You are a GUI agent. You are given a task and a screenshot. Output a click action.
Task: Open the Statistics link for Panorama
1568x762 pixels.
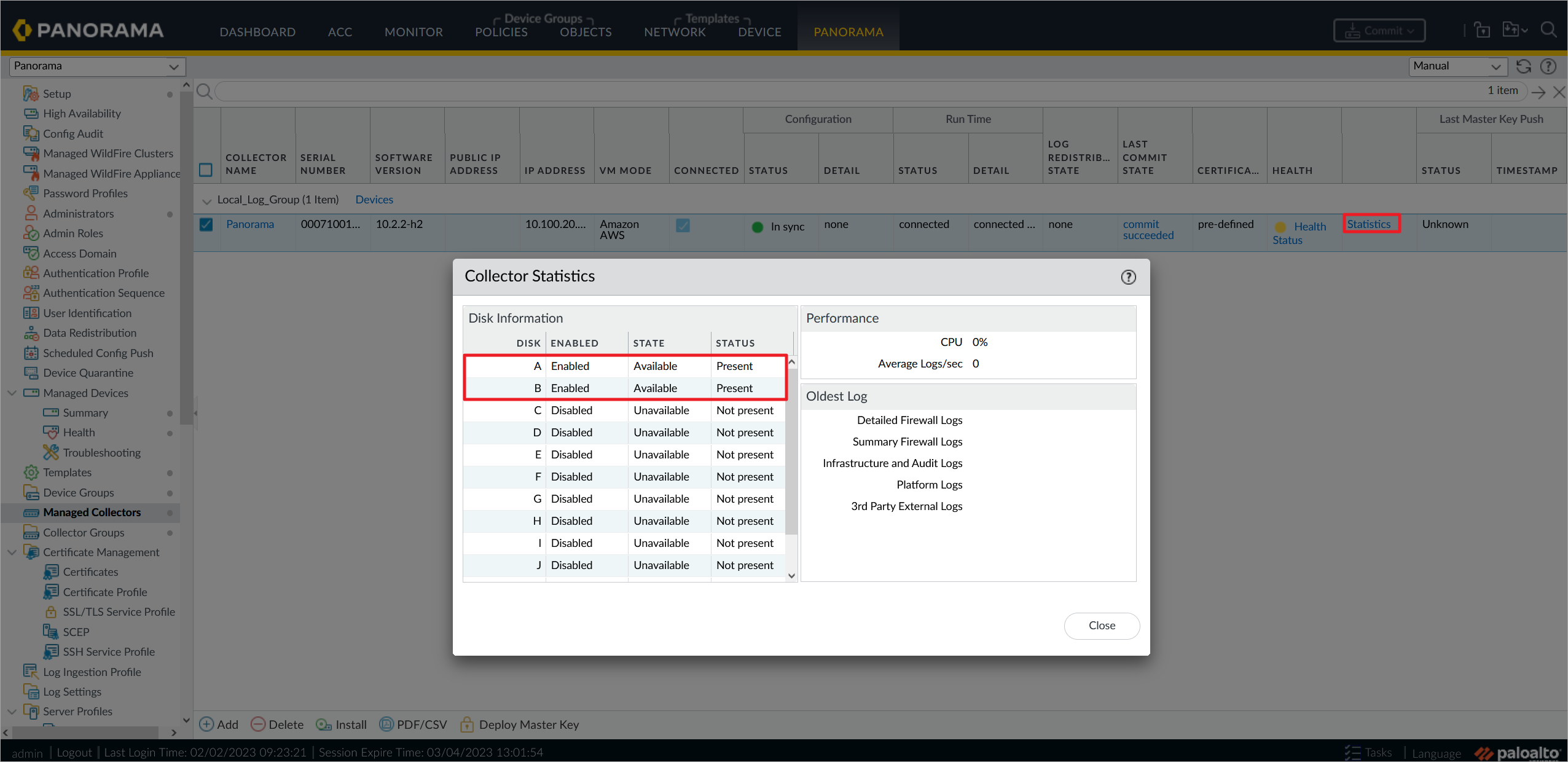point(1368,224)
